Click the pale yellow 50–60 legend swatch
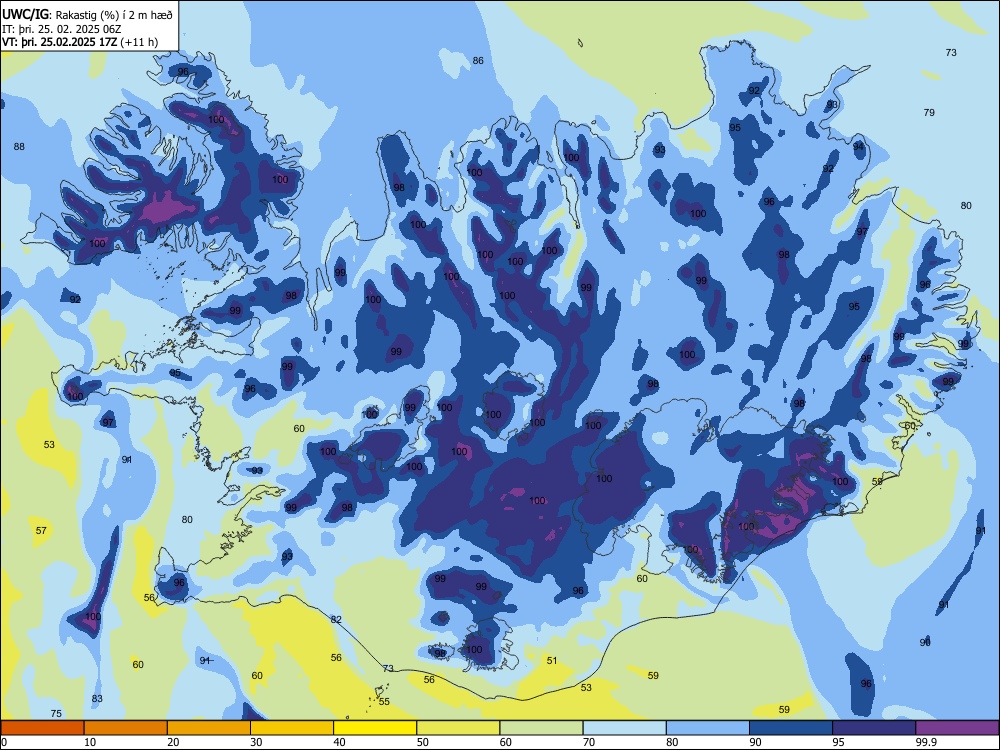This screenshot has height=750, width=1000. click(x=458, y=728)
